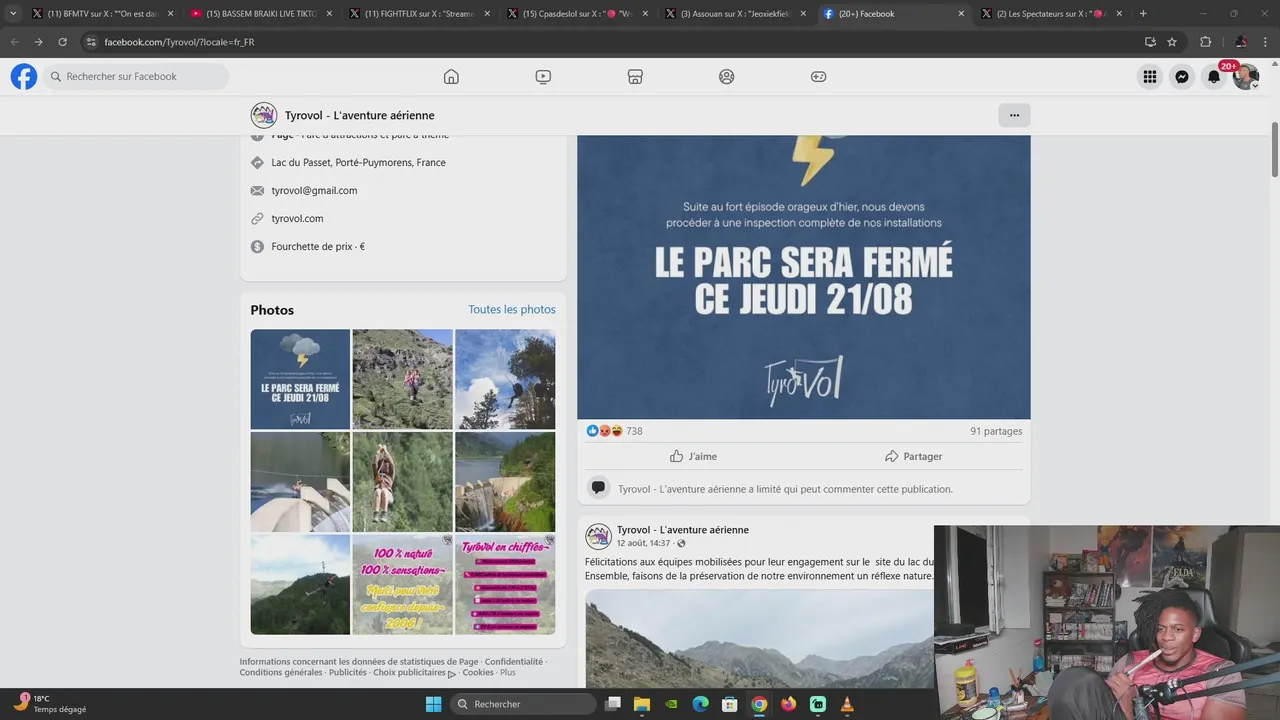Viewport: 1280px width, 720px height.
Task: Open Messenger chat icon
Action: click(1182, 76)
